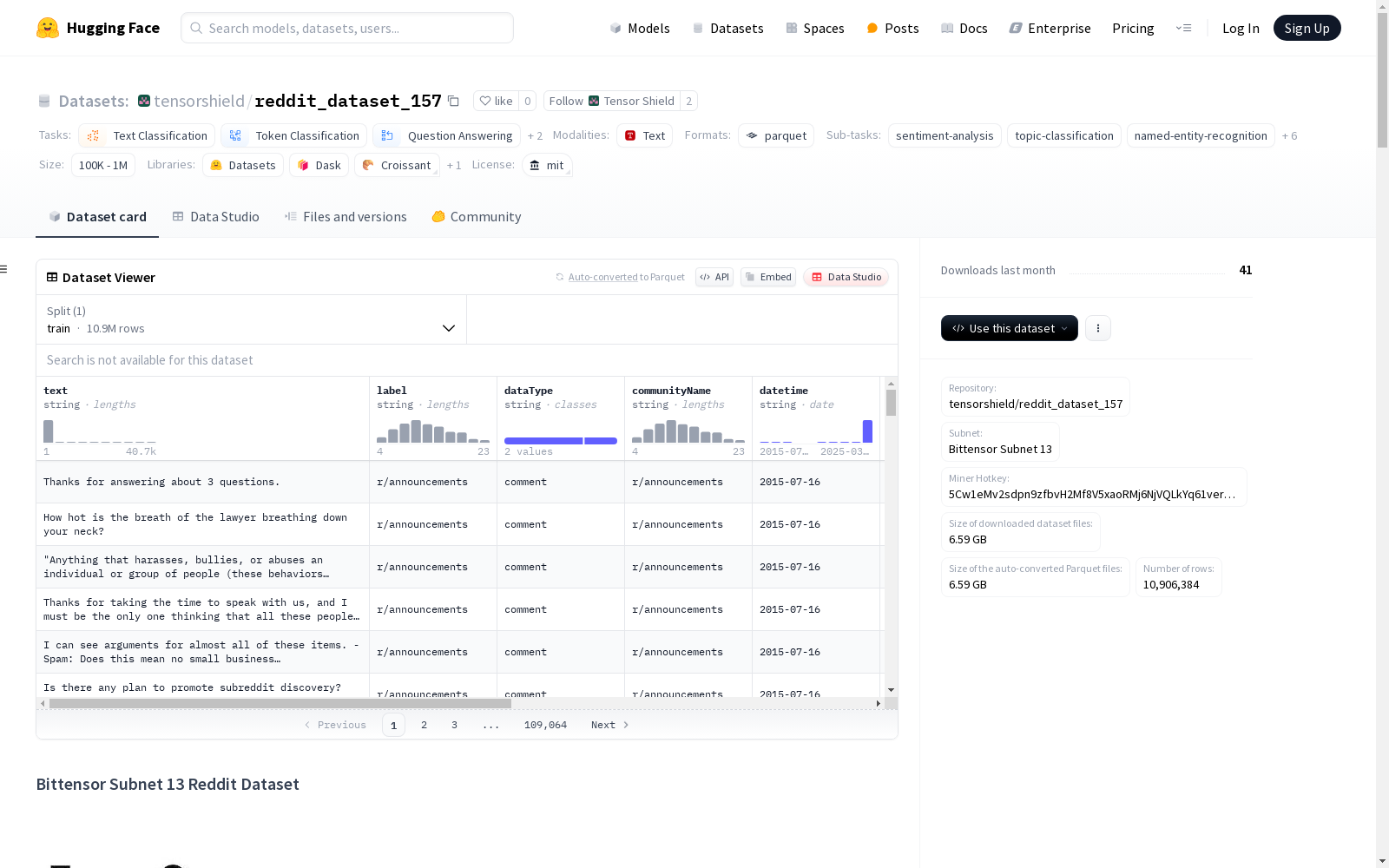The width and height of the screenshot is (1389, 868).
Task: Open the Docs menu item
Action: click(964, 28)
